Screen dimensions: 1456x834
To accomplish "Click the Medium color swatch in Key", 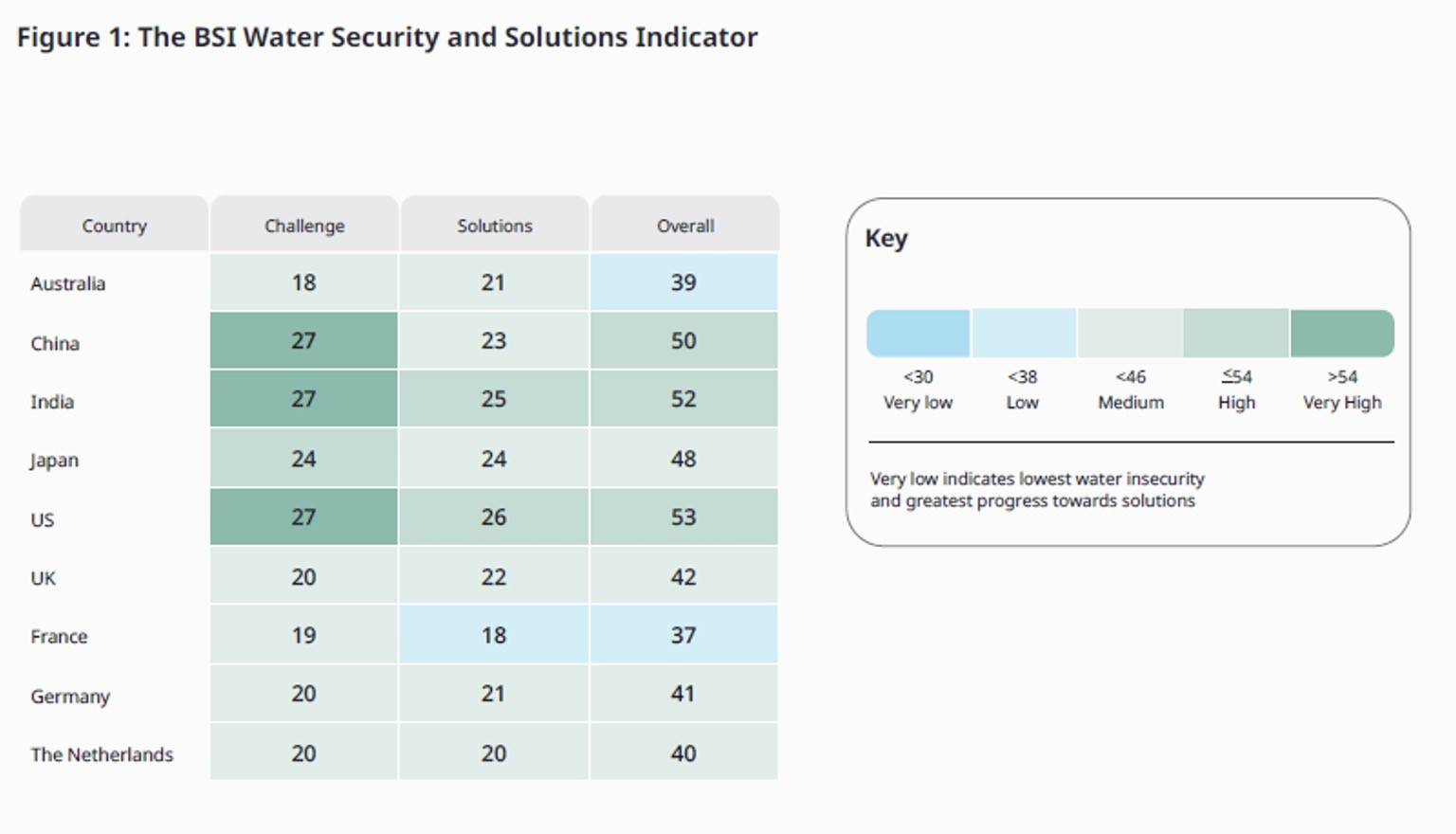I will pos(1130,334).
